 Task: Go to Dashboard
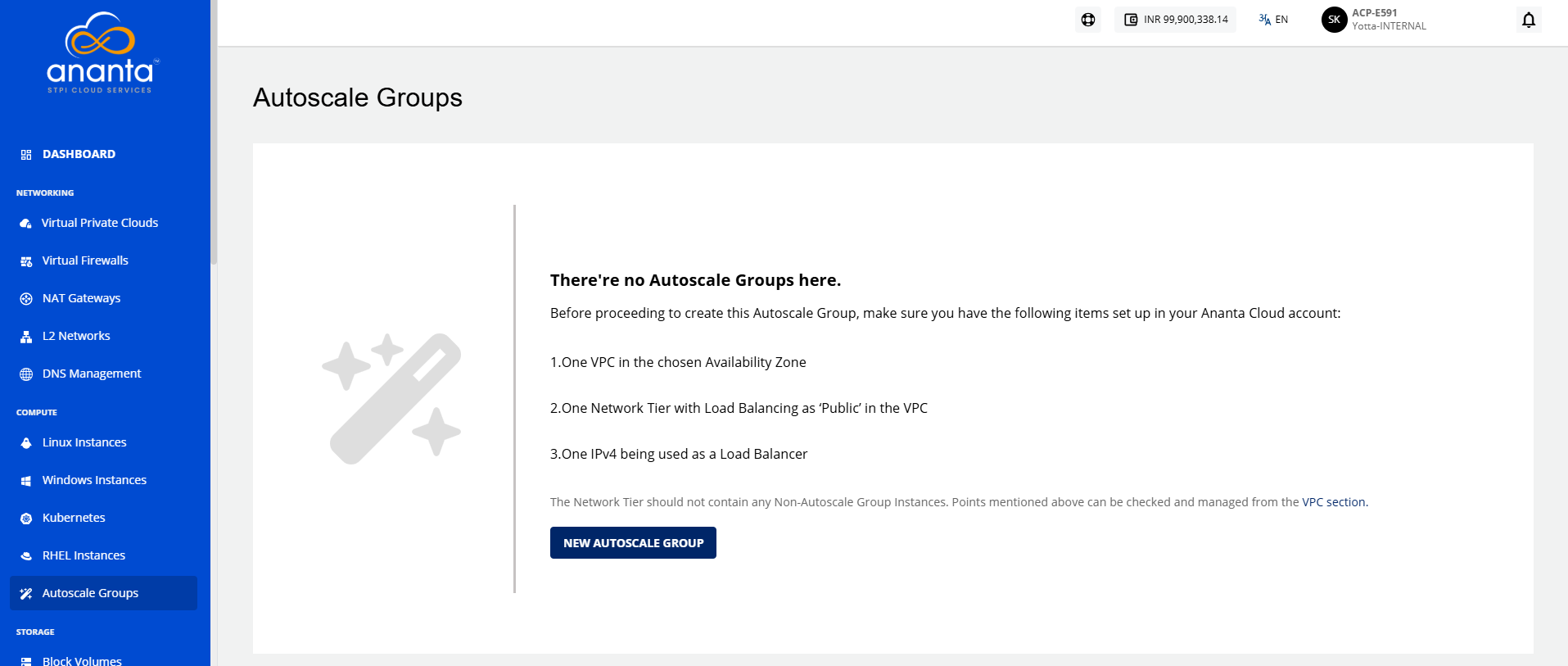[79, 154]
